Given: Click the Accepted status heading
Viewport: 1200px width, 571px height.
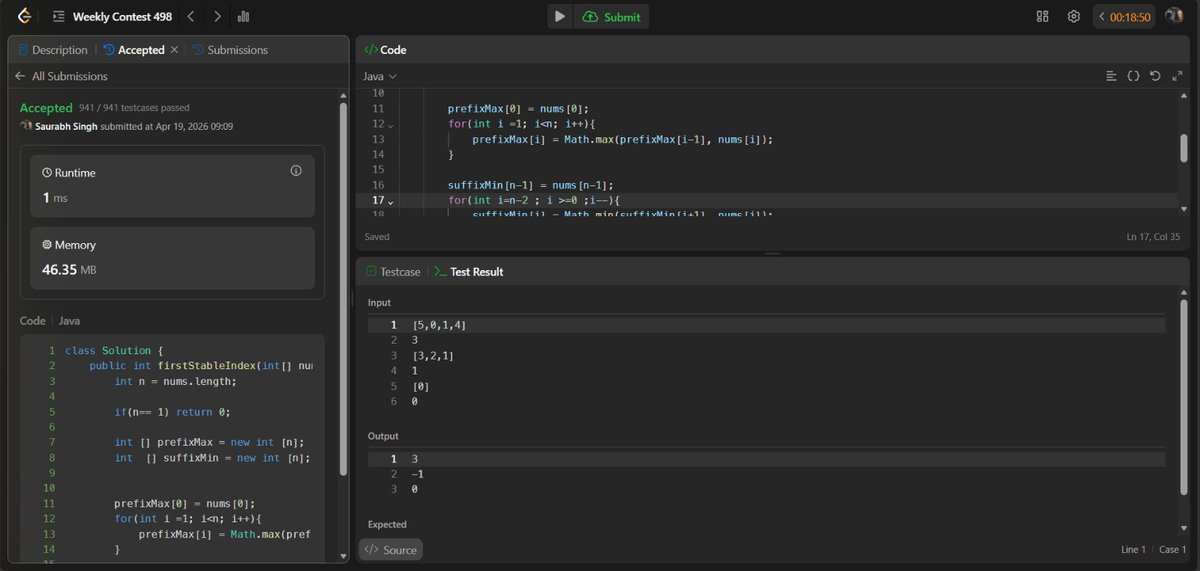Looking at the screenshot, I should pos(46,108).
